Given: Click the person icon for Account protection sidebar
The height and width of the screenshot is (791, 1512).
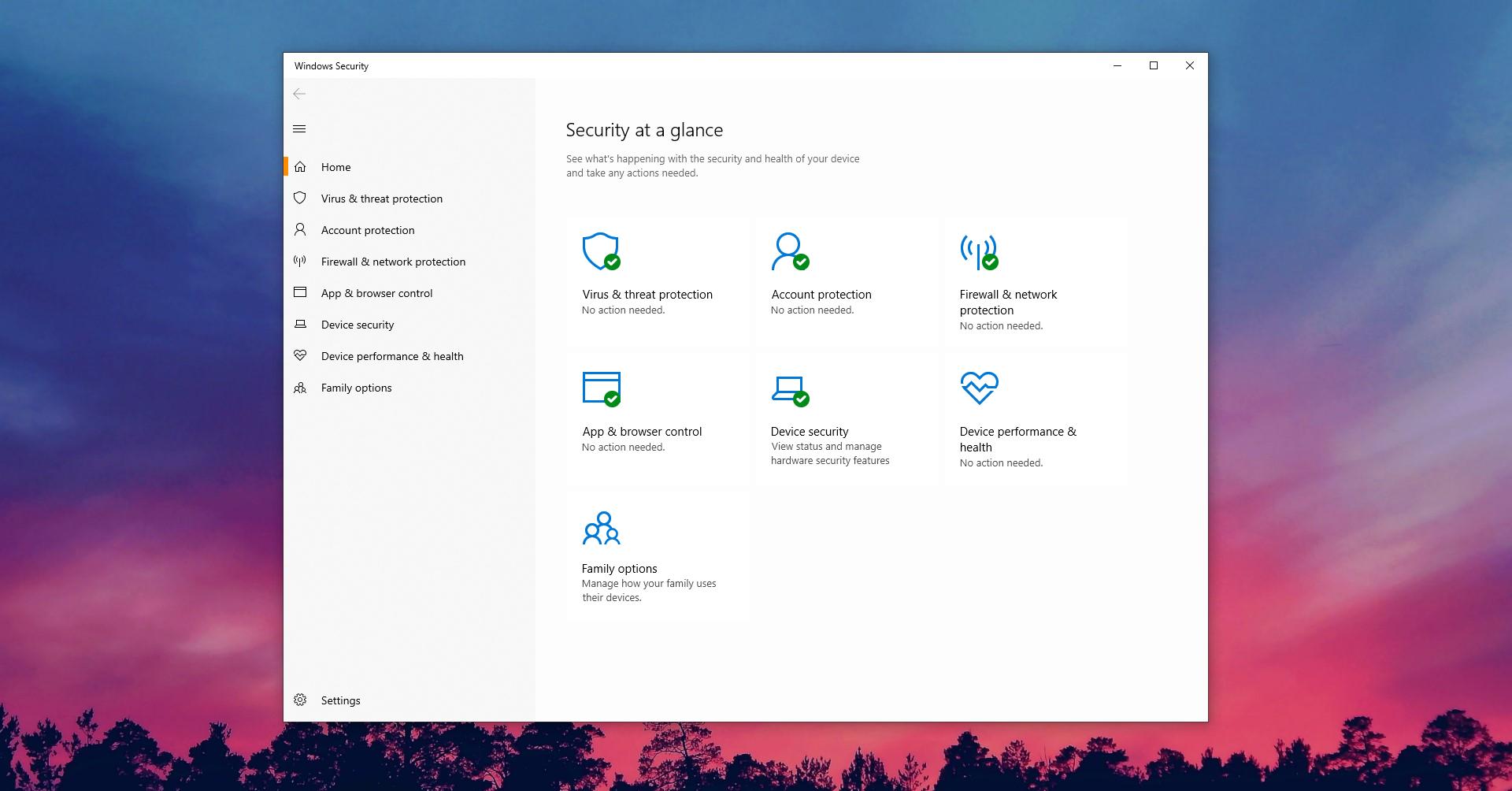Looking at the screenshot, I should (300, 230).
